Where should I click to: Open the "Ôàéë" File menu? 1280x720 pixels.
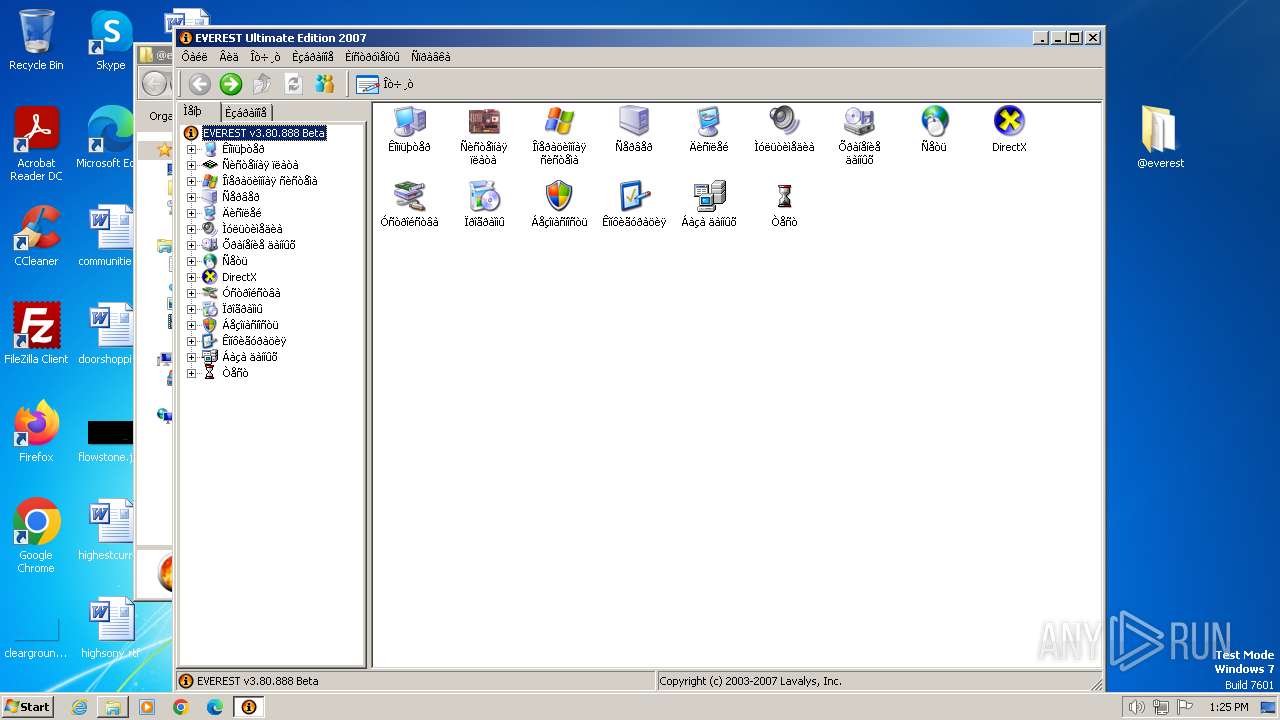194,57
